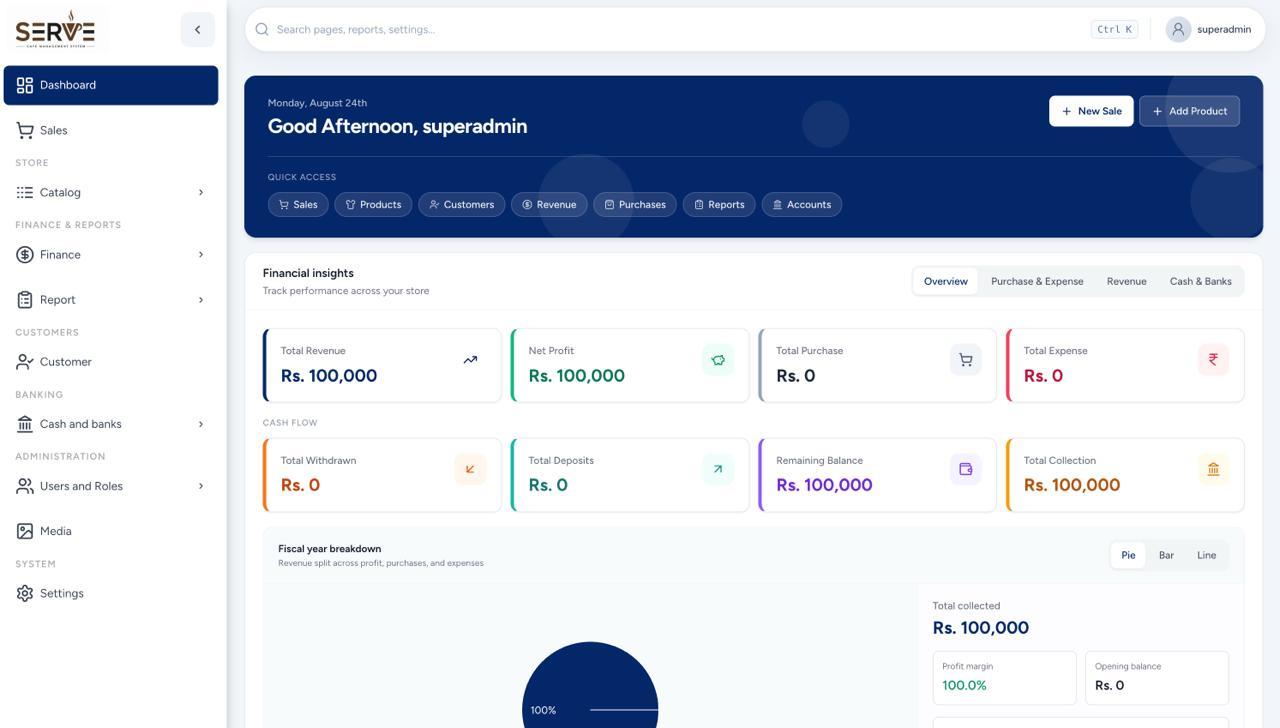This screenshot has width=1280, height=728.
Task: Click the search magnifier icon
Action: click(x=262, y=29)
